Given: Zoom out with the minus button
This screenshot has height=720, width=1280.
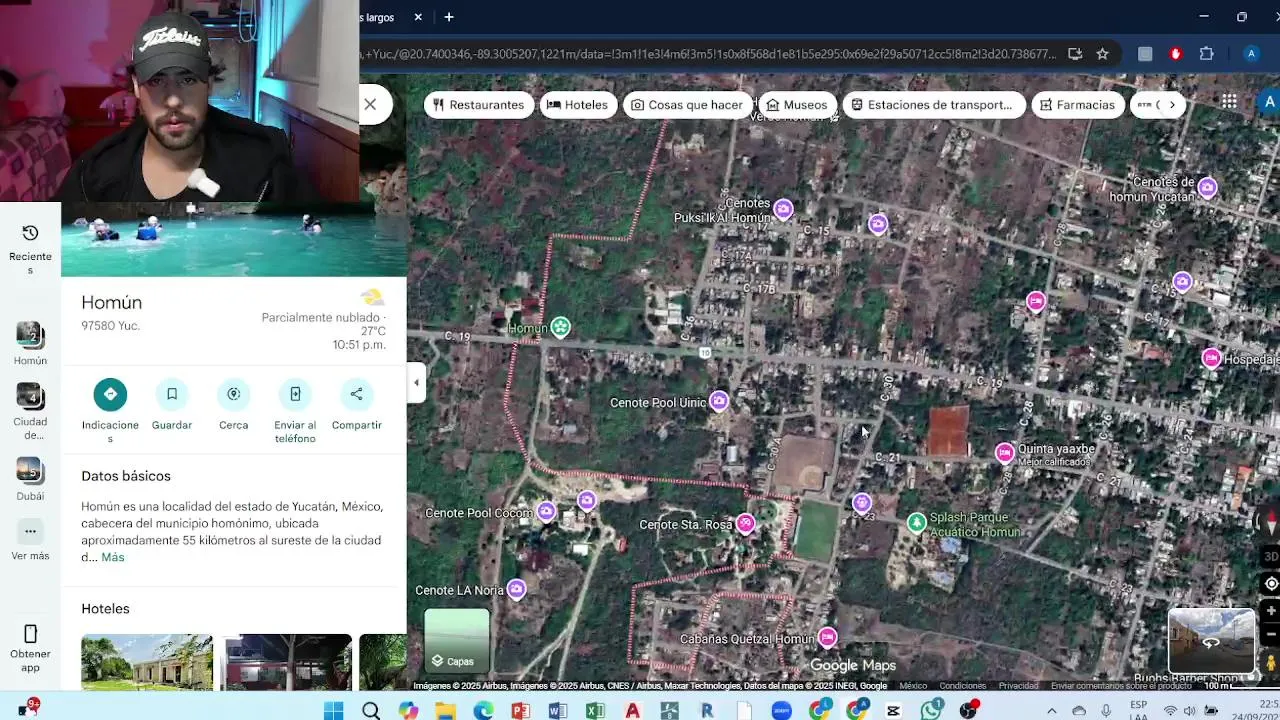Looking at the screenshot, I should tap(1271, 634).
